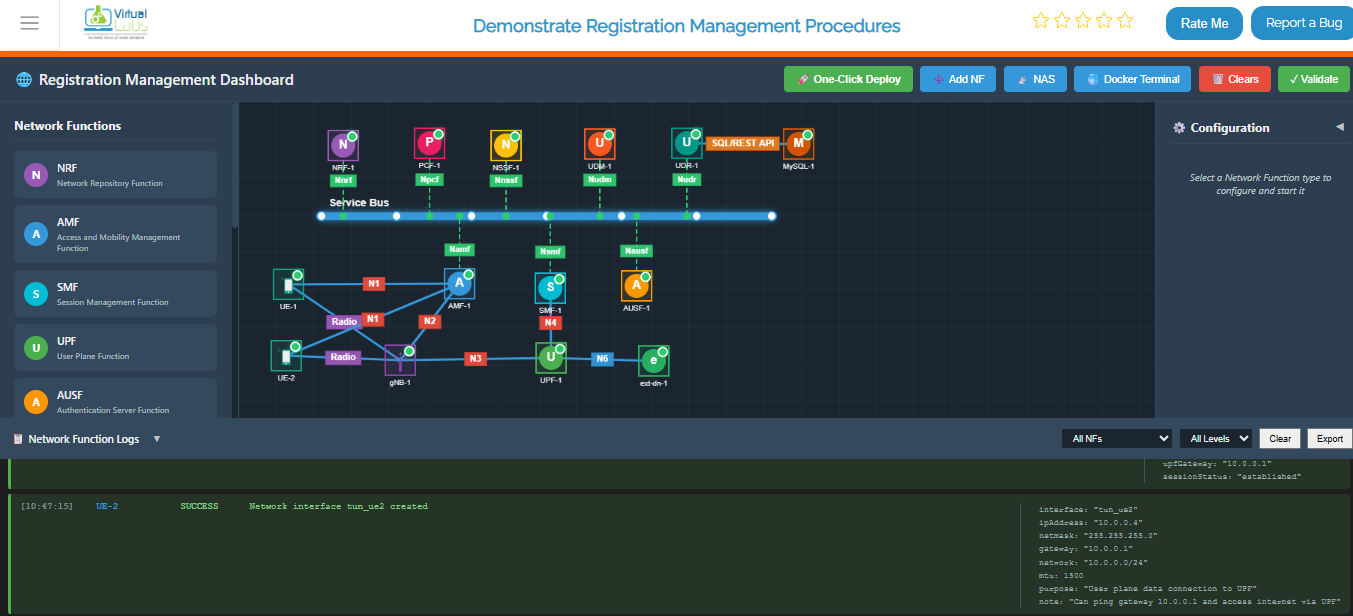Click the ext-dn-1 node icon
Image resolution: width=1353 pixels, height=616 pixels.
pos(653,361)
